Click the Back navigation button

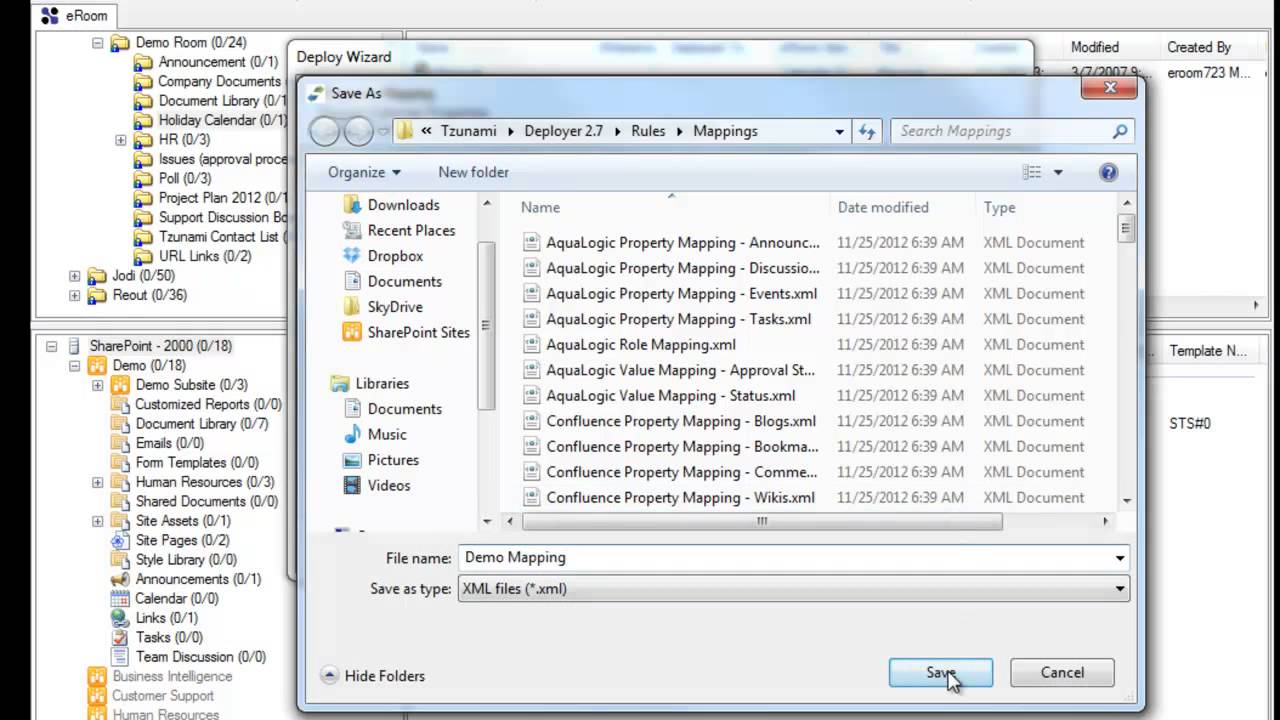coord(326,131)
